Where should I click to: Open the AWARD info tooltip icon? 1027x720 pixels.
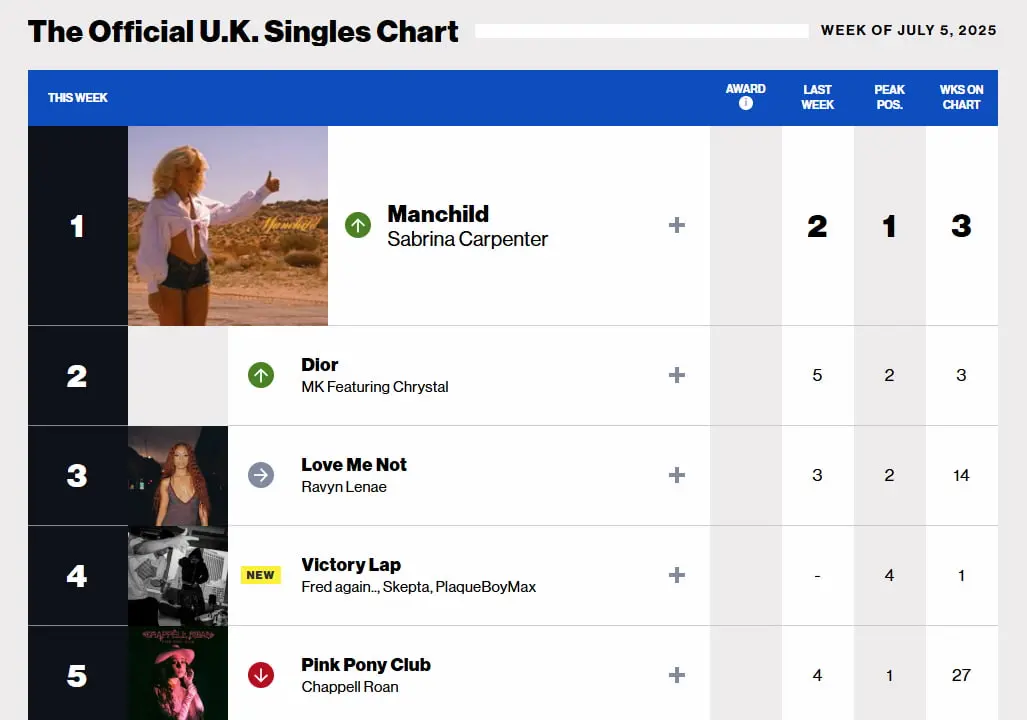[x=745, y=102]
